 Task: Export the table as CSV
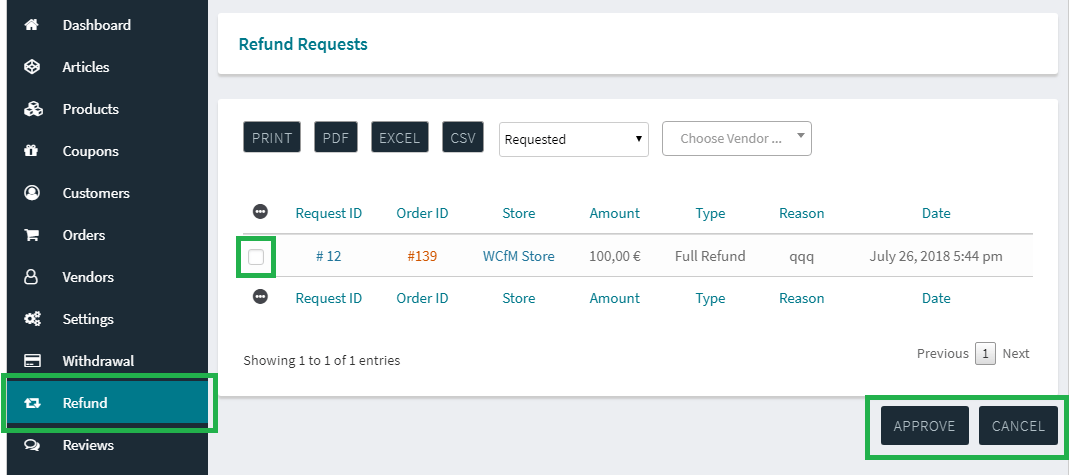pos(463,138)
